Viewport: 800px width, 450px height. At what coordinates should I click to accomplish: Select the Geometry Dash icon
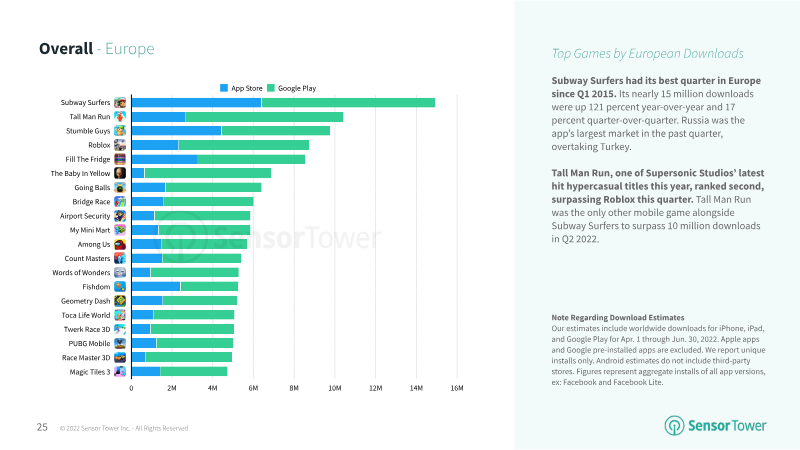tap(120, 300)
